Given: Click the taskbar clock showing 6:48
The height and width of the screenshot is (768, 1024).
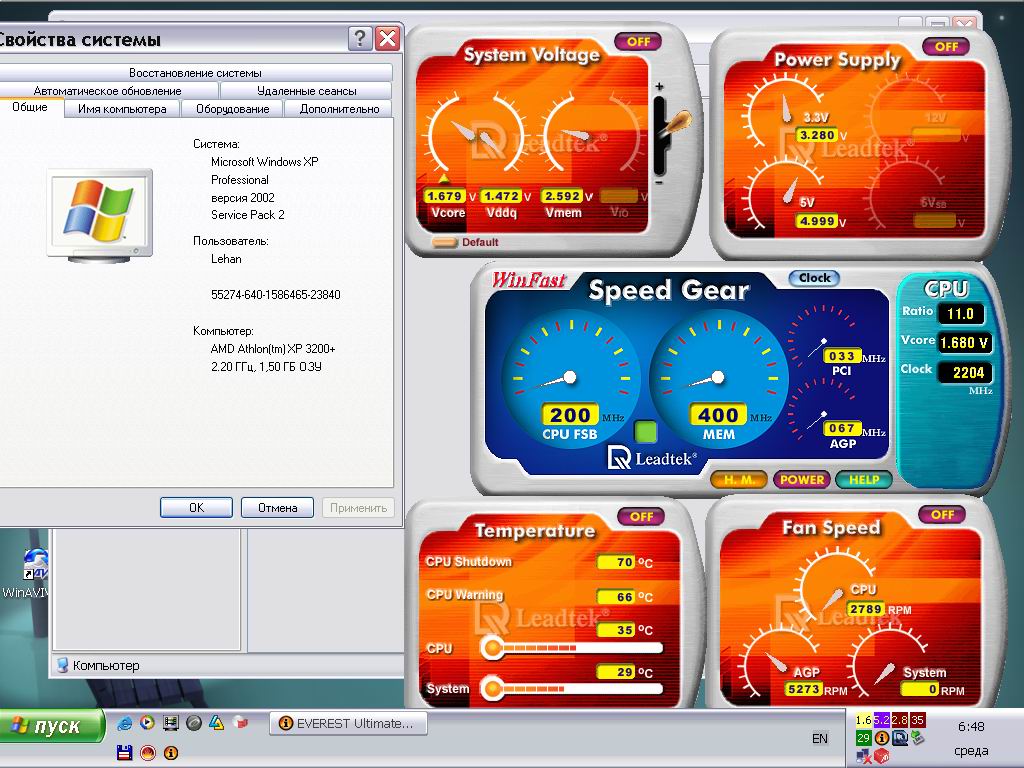Looking at the screenshot, I should [x=971, y=726].
